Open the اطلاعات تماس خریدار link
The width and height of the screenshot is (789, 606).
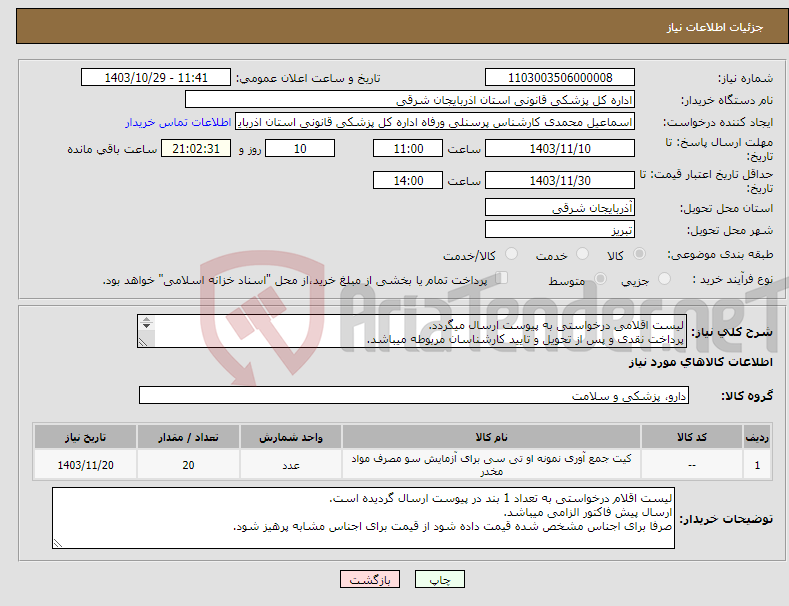(178, 122)
